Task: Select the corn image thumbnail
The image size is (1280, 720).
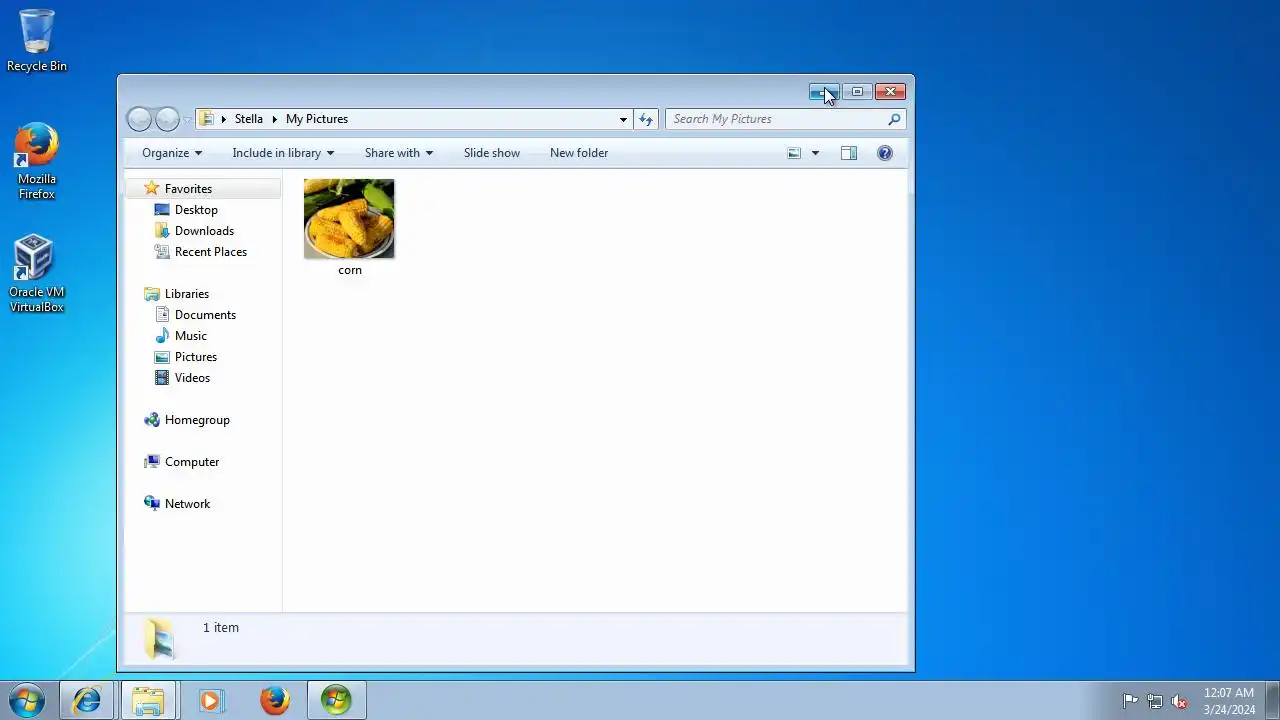Action: 349,218
